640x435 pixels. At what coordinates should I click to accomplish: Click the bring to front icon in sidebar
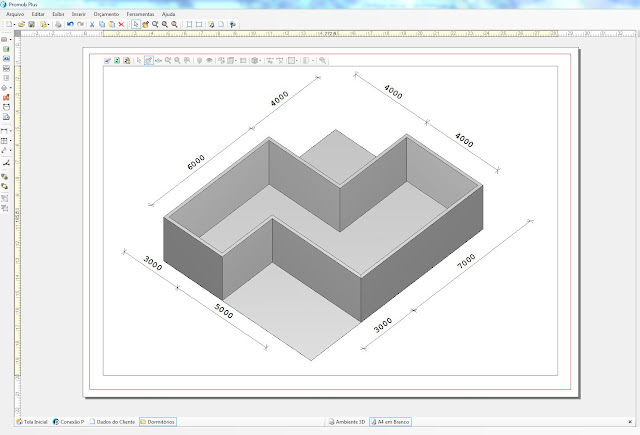(x=5, y=177)
